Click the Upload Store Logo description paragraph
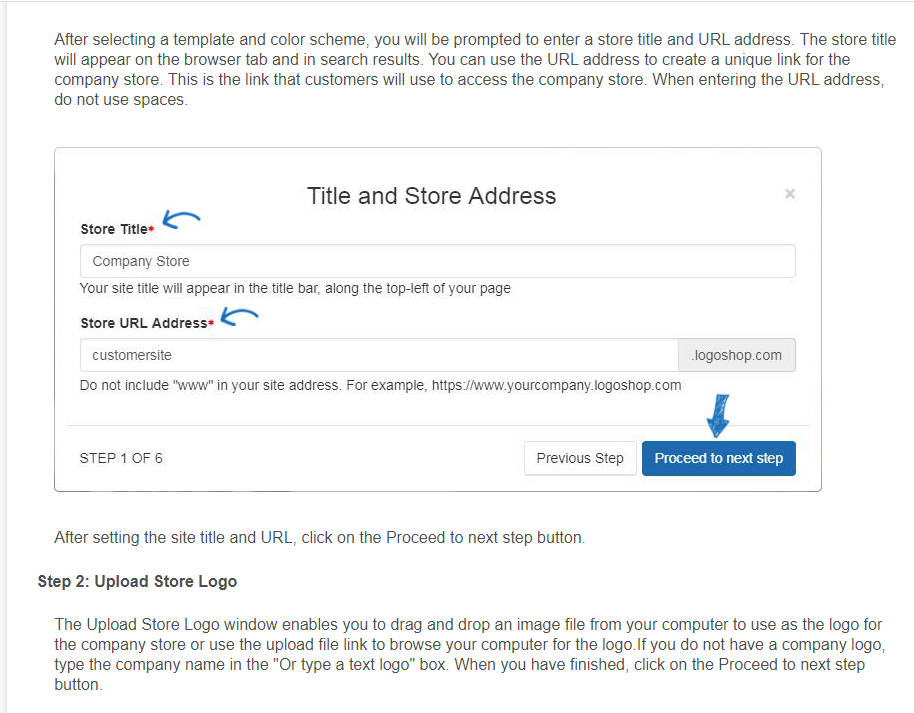The width and height of the screenshot is (914, 713). (x=470, y=654)
